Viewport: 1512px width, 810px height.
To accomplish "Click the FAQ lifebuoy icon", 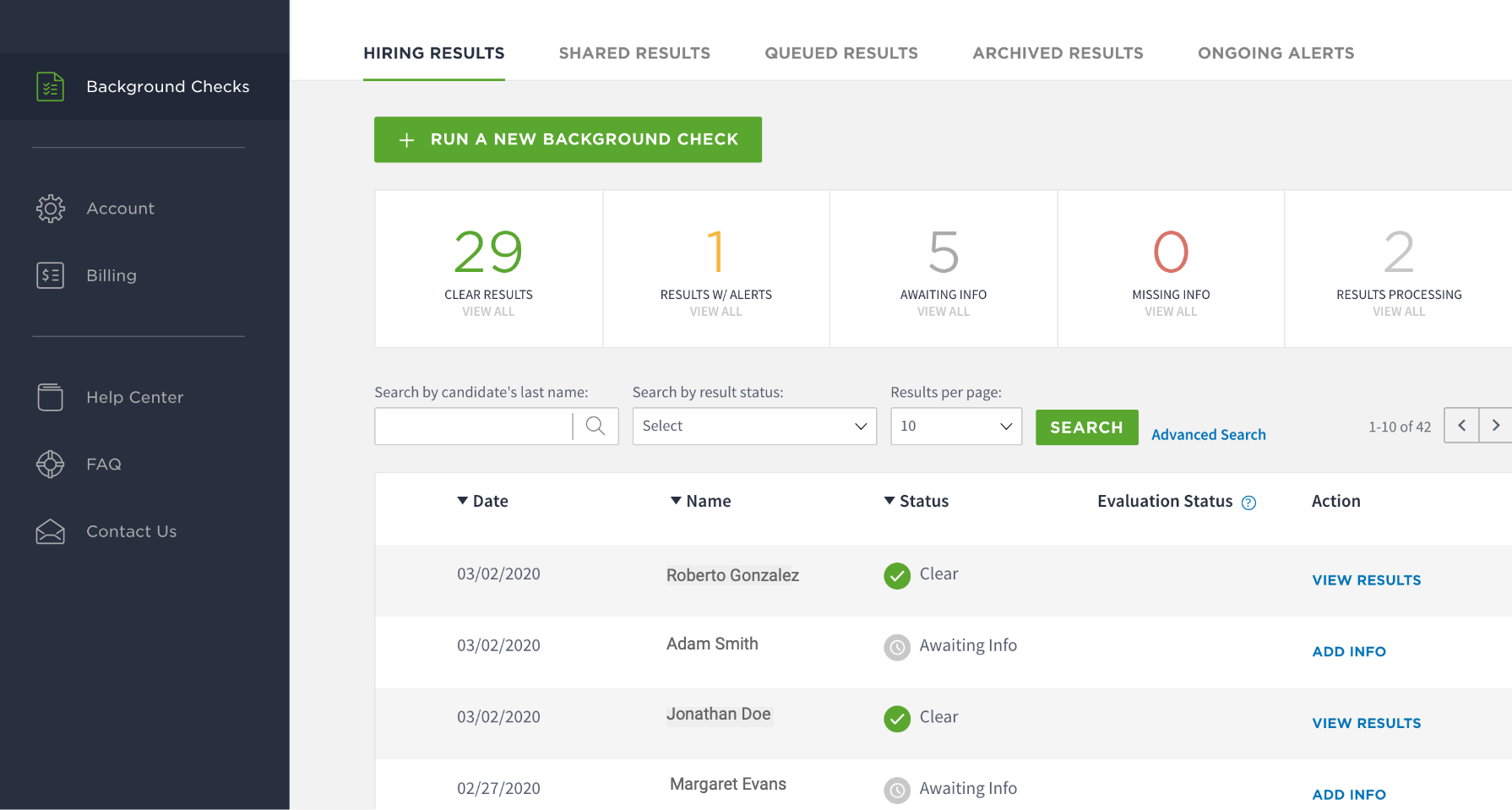I will tap(51, 464).
